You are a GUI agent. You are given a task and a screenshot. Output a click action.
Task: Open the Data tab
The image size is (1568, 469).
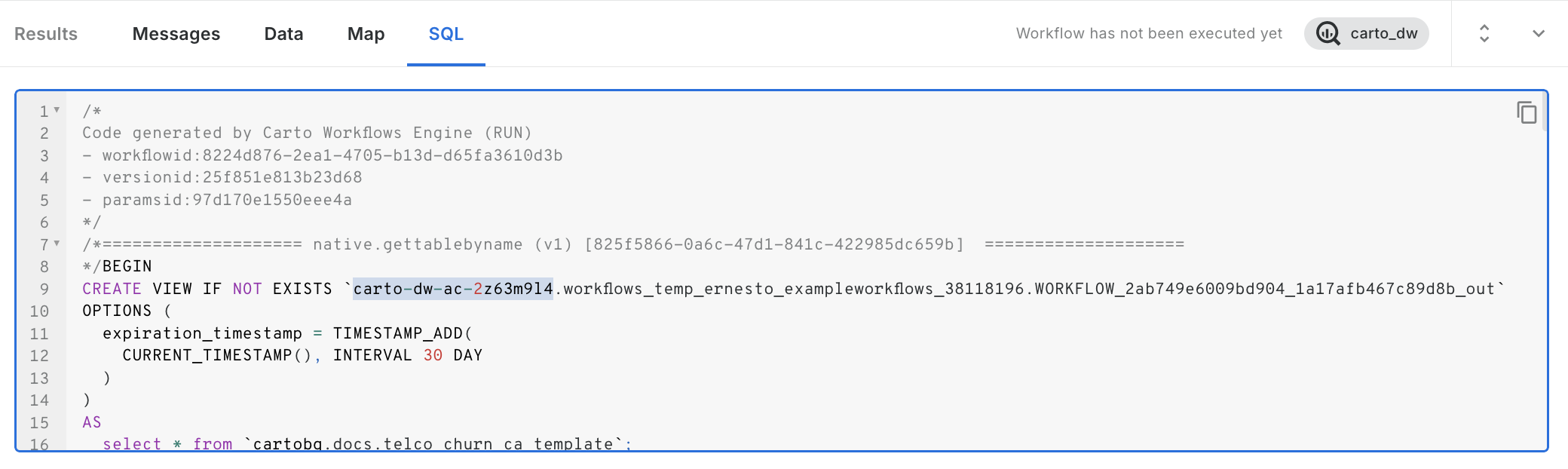[x=283, y=34]
